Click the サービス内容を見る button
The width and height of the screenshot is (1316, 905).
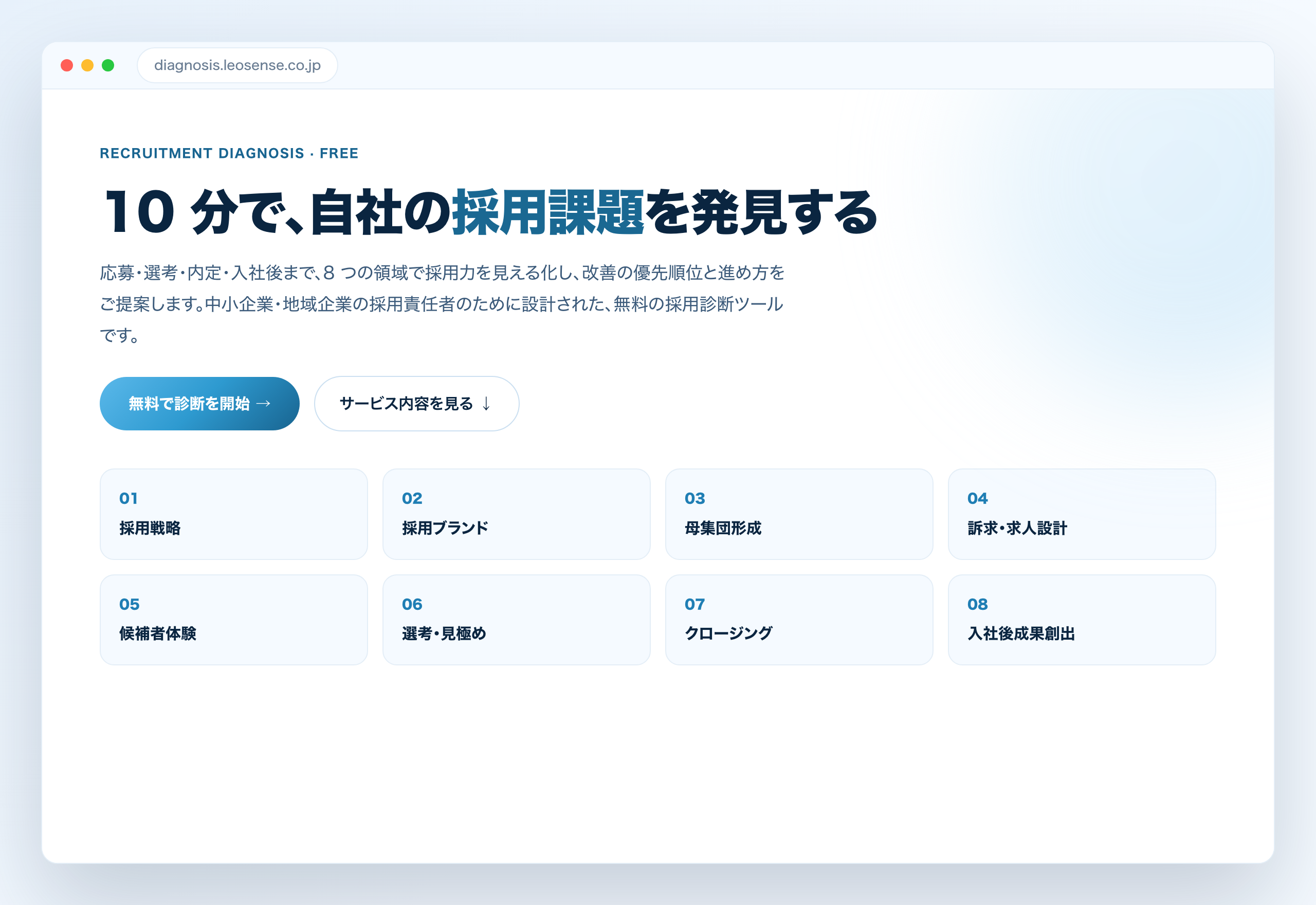click(416, 404)
